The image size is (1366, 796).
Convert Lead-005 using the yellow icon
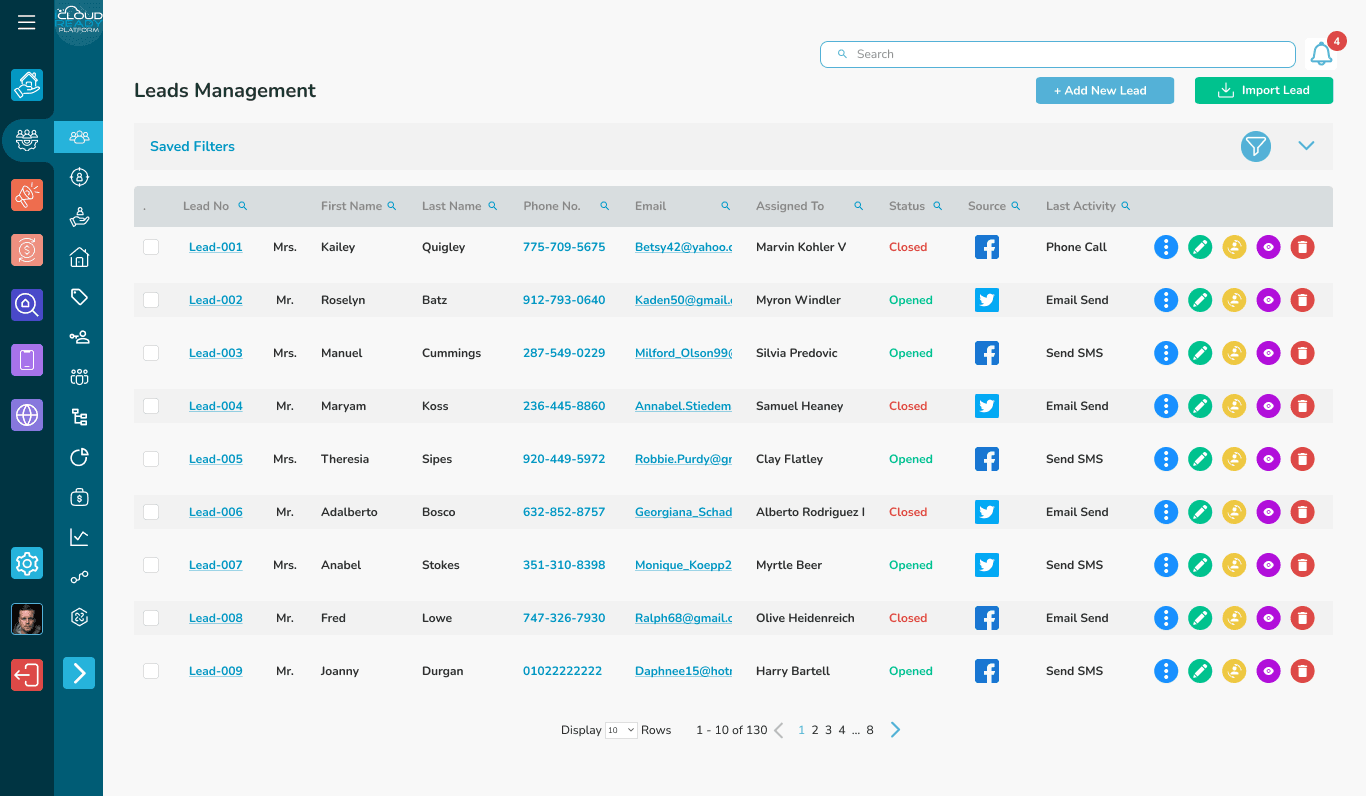tap(1234, 458)
